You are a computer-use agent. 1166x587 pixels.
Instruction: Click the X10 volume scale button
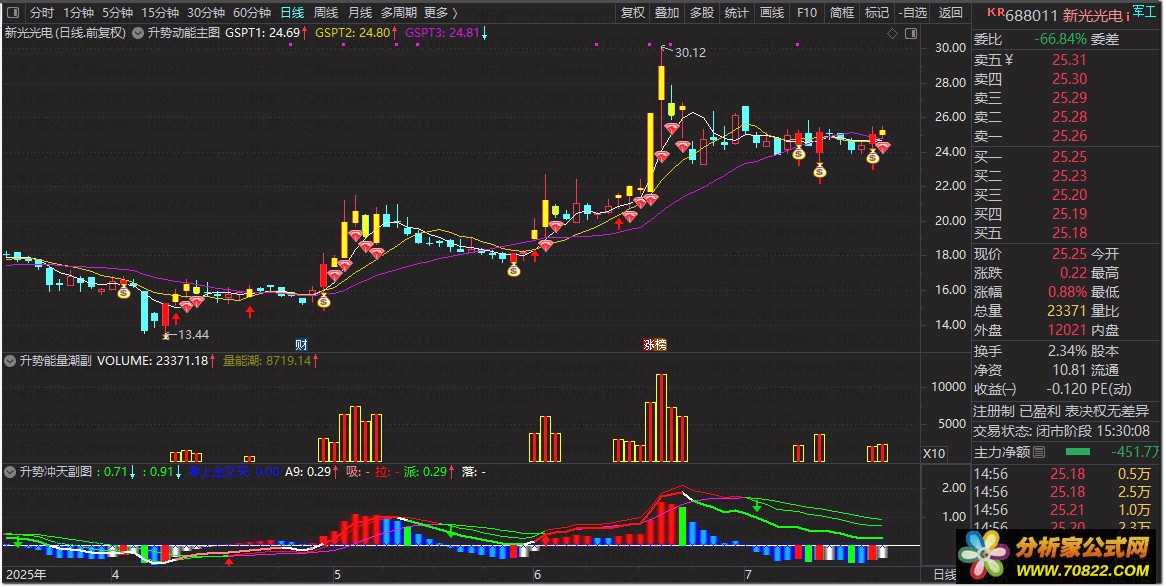934,453
